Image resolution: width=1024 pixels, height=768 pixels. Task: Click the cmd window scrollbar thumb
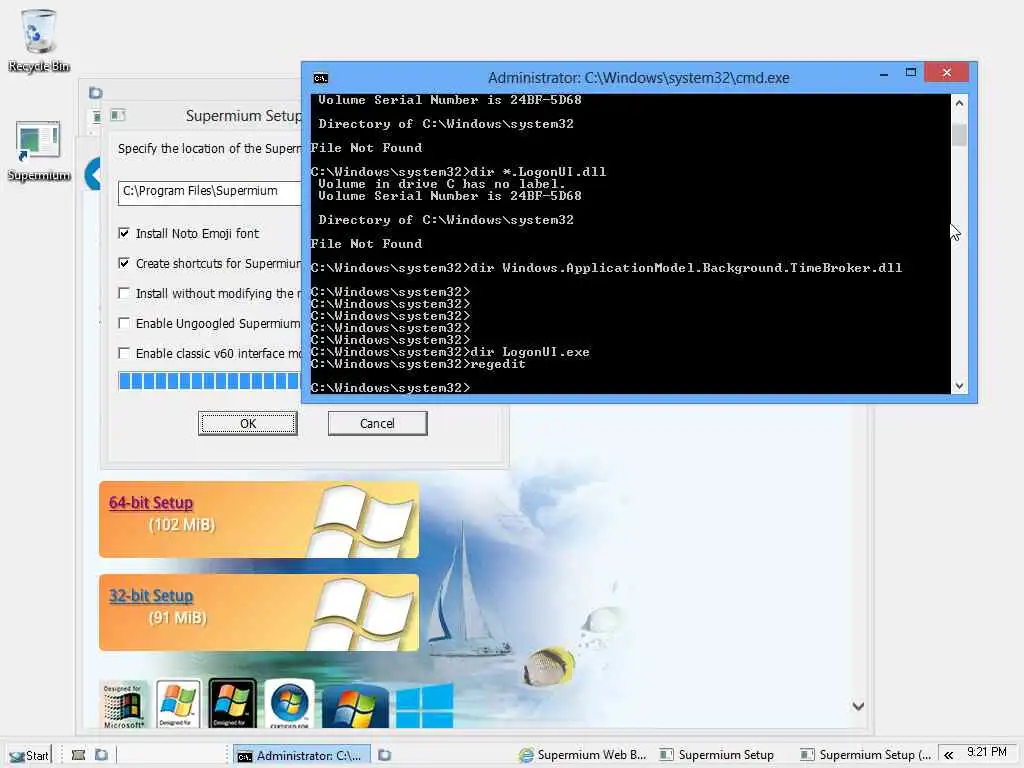click(959, 135)
